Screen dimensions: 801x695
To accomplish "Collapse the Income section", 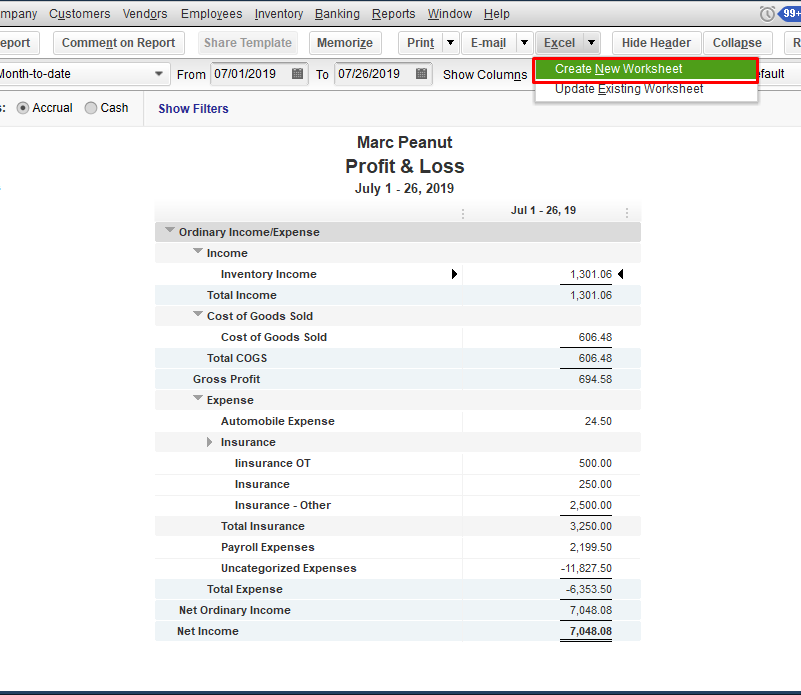I will (x=198, y=251).
